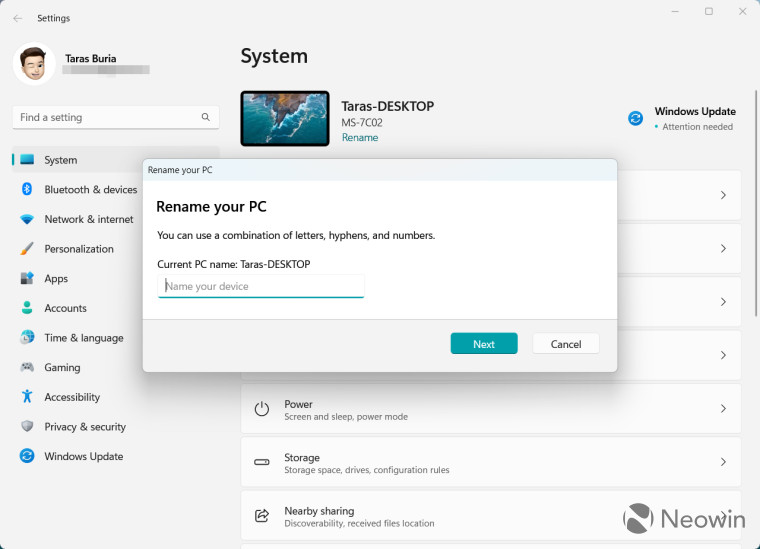Go to Privacy & security label
Viewport: 760px width, 549px height.
click(85, 426)
